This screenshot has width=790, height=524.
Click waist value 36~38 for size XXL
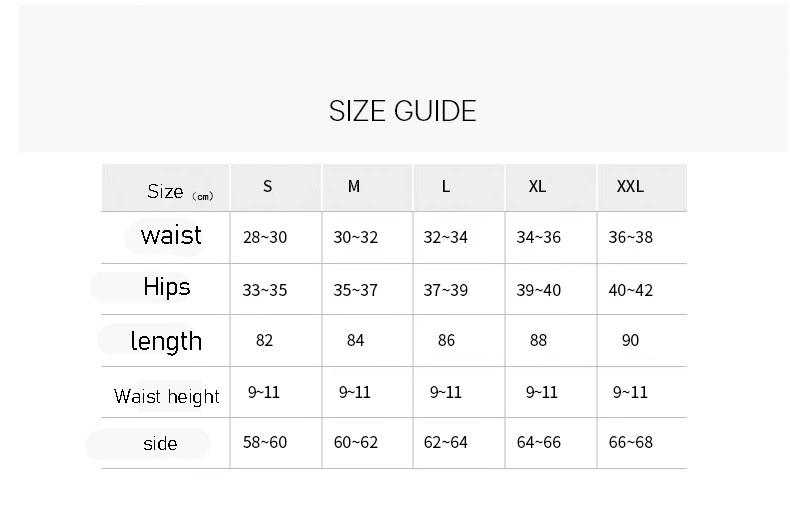pos(630,238)
